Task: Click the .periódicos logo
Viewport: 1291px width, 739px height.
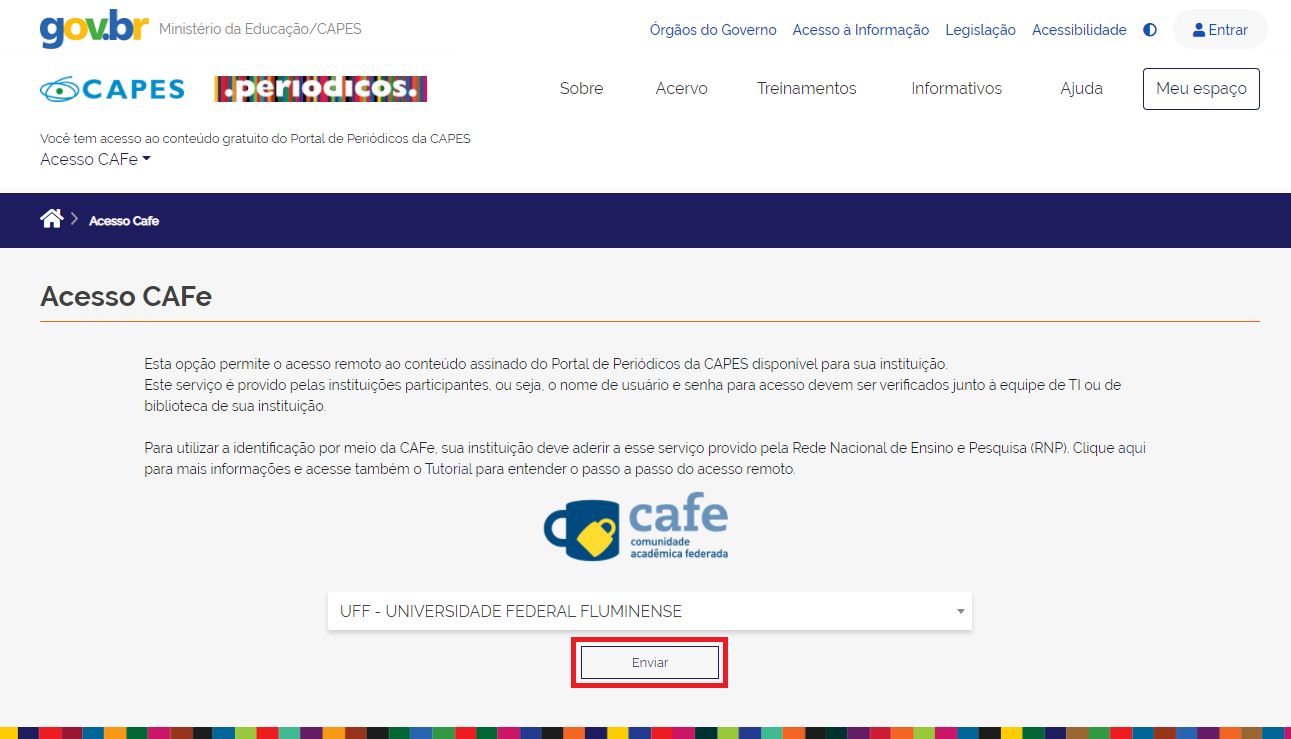Action: [320, 88]
